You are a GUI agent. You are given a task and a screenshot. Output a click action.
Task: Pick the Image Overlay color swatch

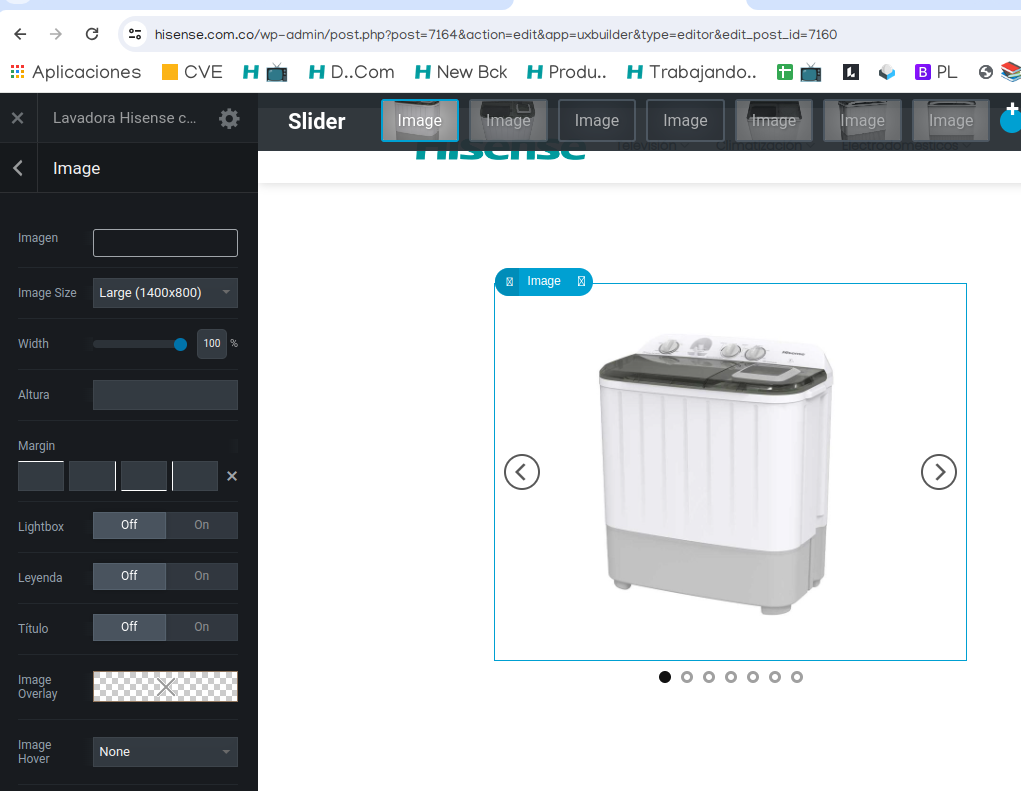click(165, 686)
